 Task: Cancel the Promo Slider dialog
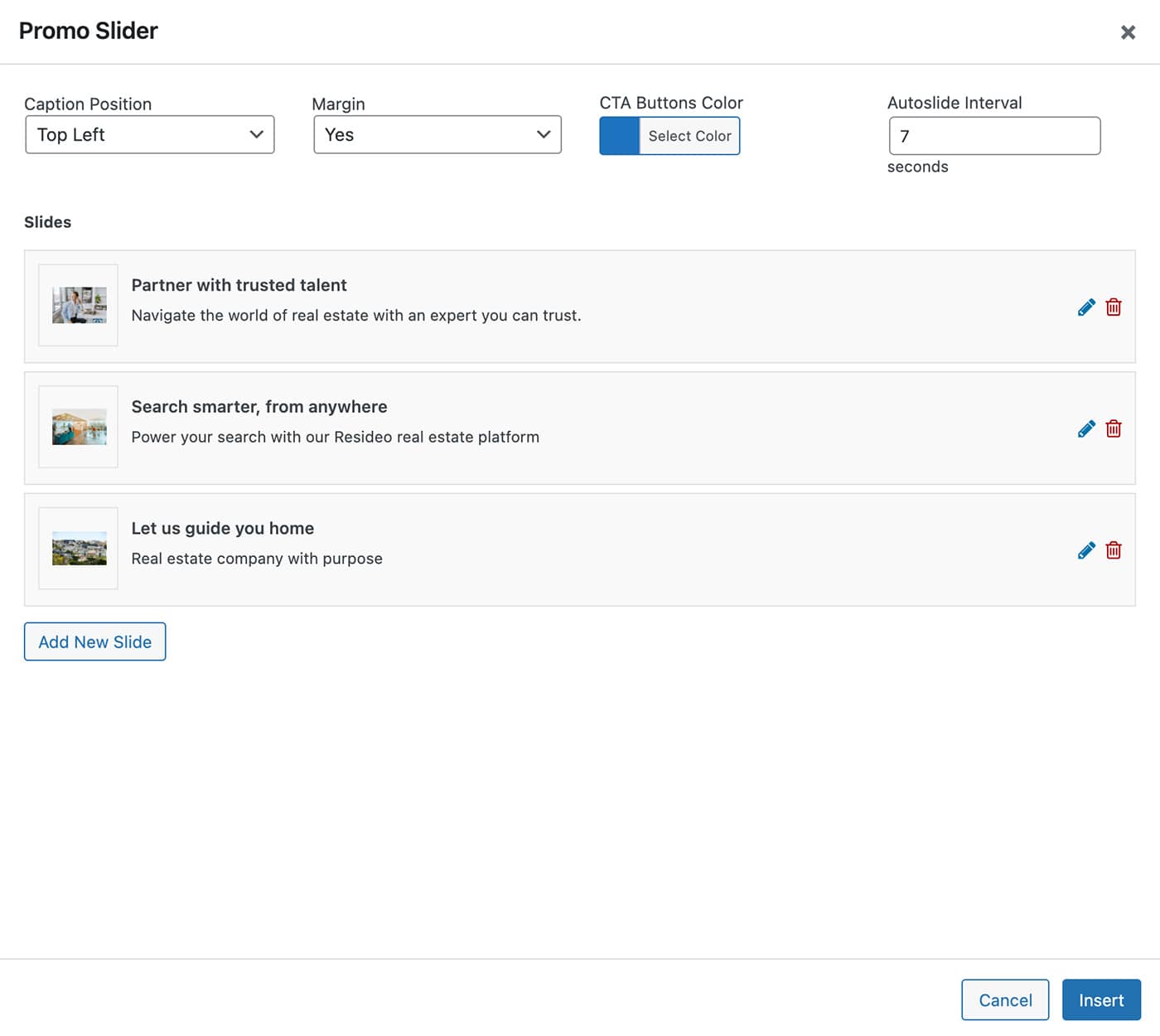tap(1005, 1000)
